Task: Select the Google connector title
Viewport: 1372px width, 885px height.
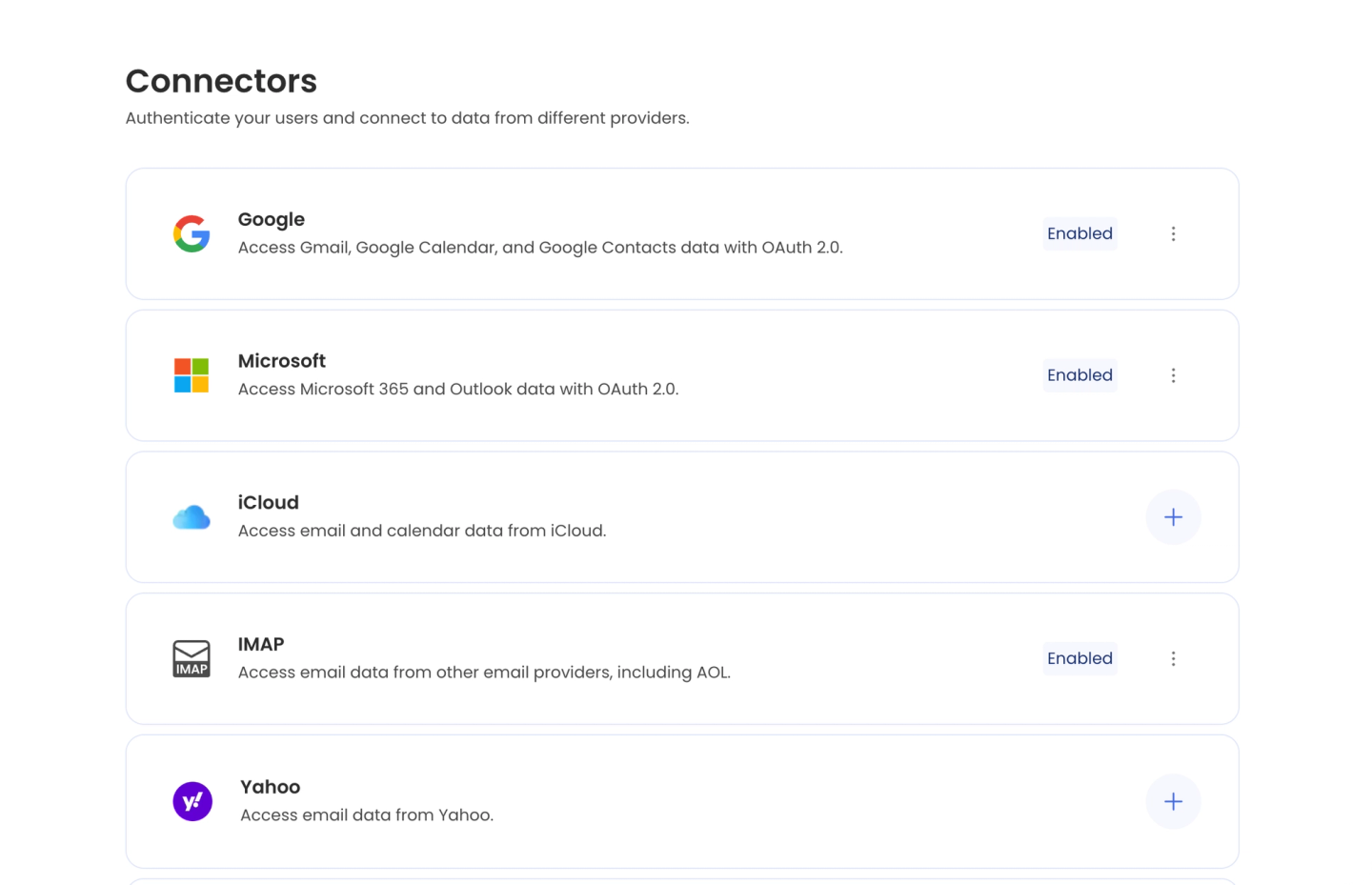Action: 272,219
